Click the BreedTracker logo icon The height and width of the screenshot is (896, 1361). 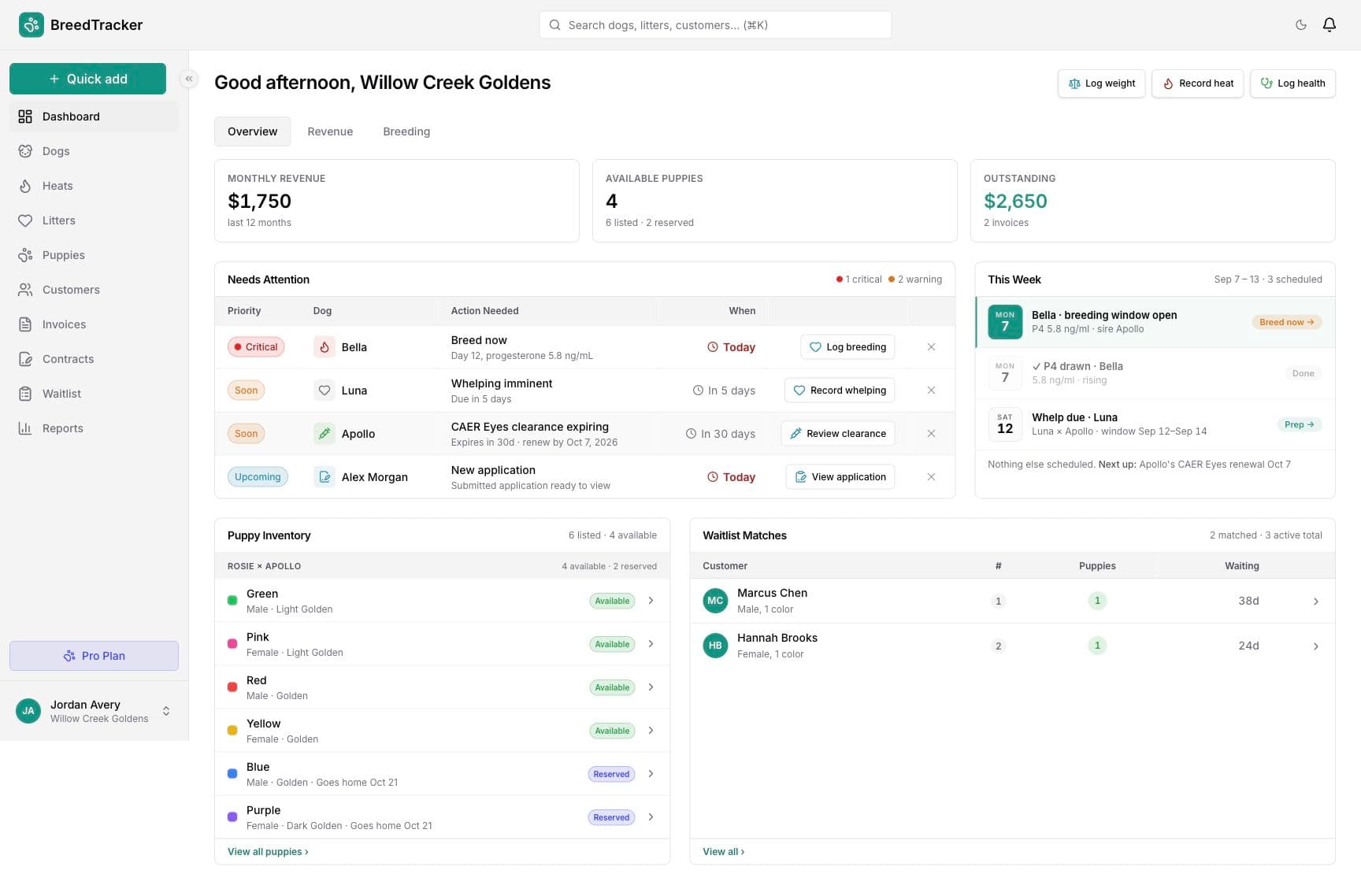point(32,25)
